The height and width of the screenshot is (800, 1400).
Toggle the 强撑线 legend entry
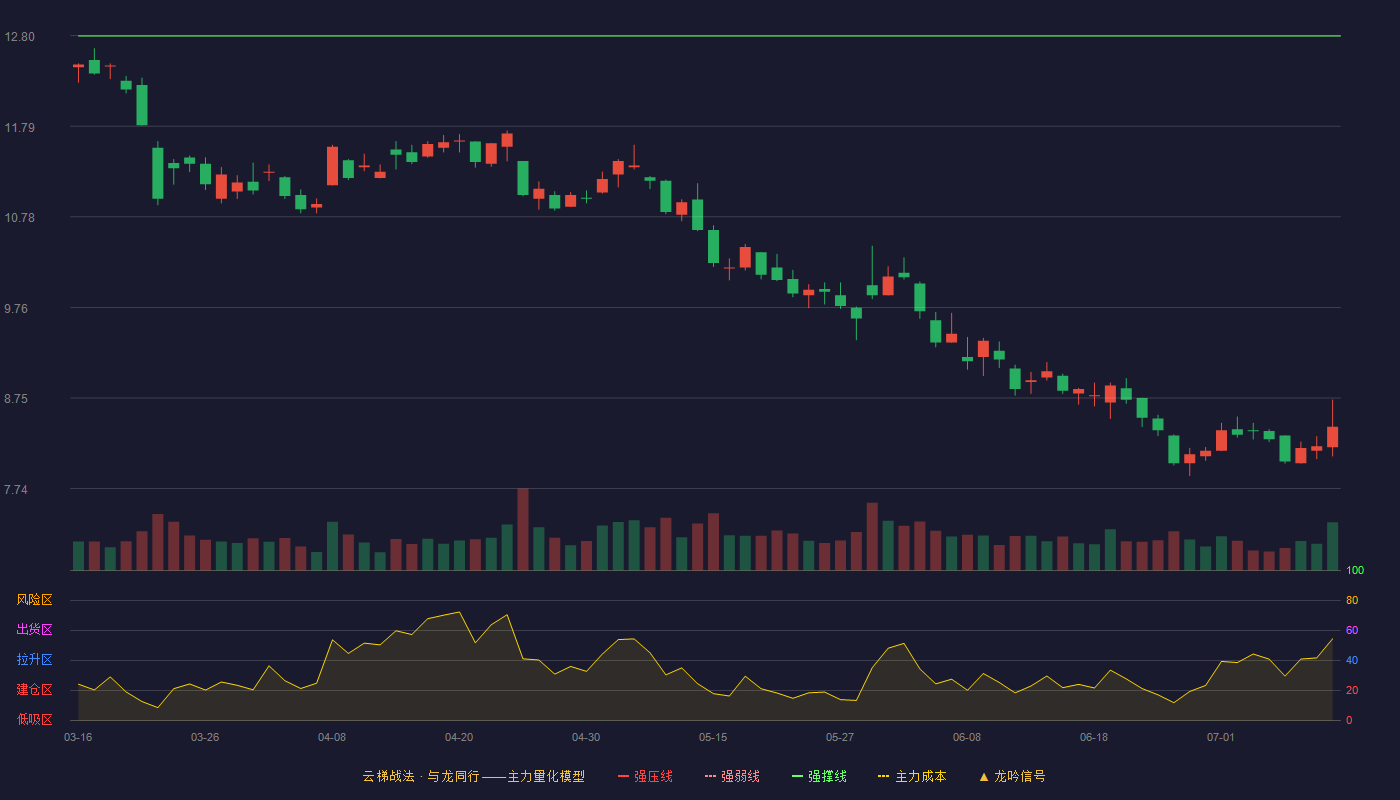819,776
